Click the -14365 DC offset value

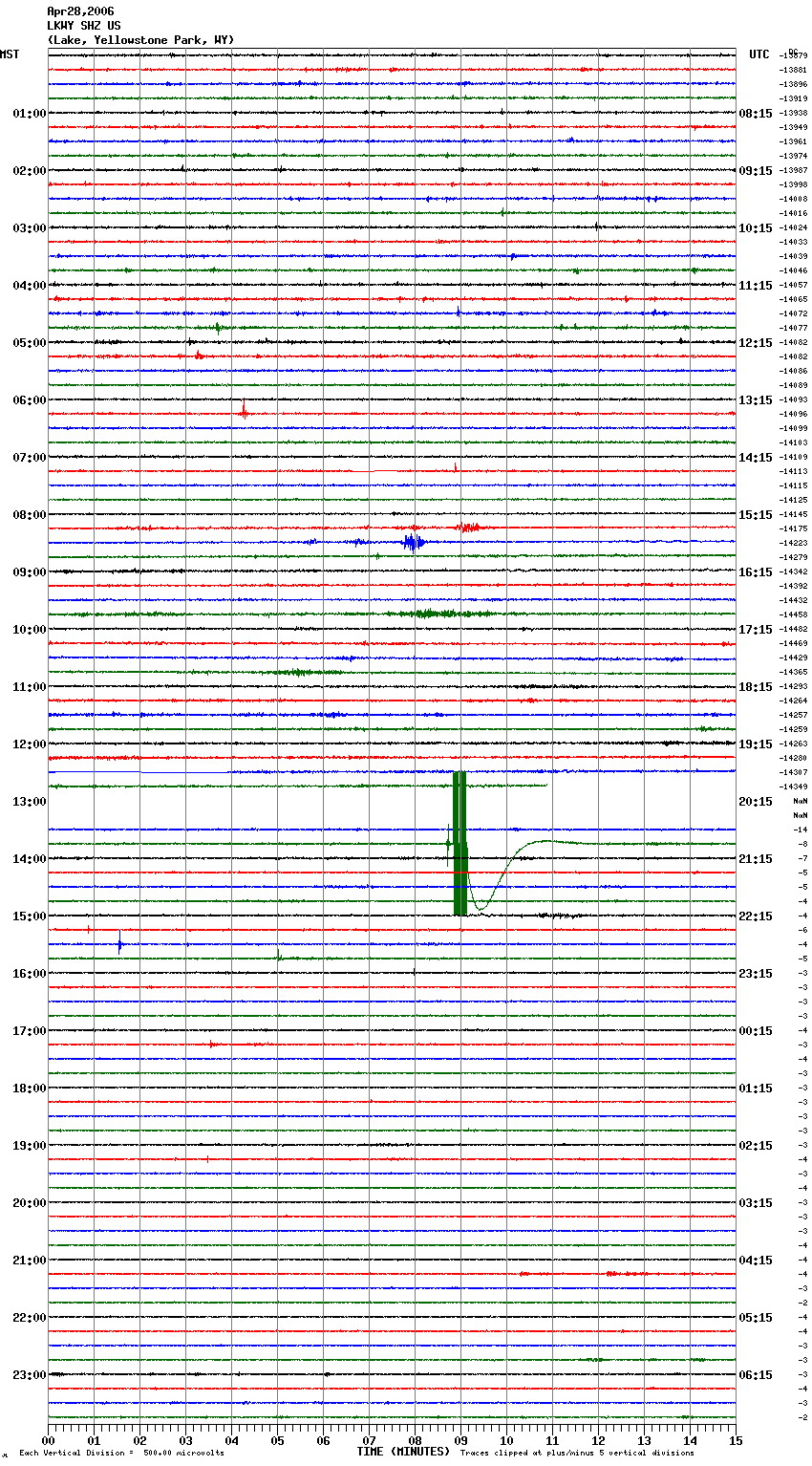pos(794,672)
